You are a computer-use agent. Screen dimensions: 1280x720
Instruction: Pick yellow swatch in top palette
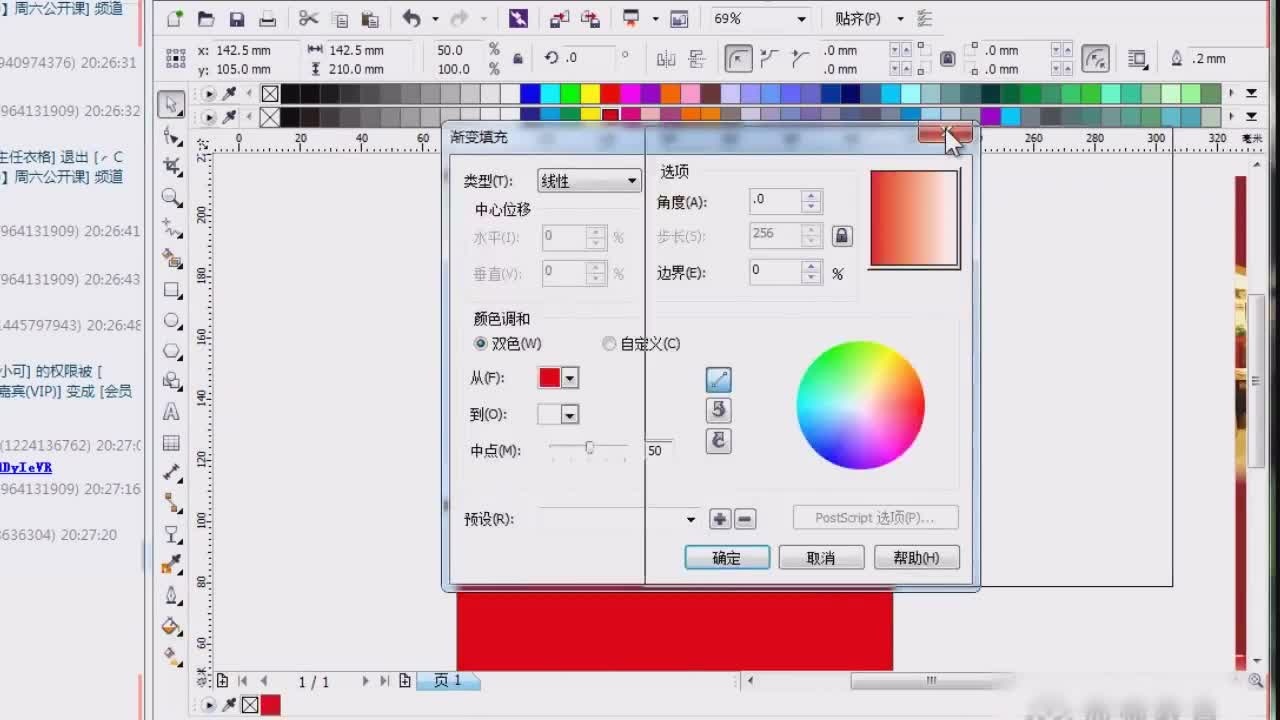[590, 94]
